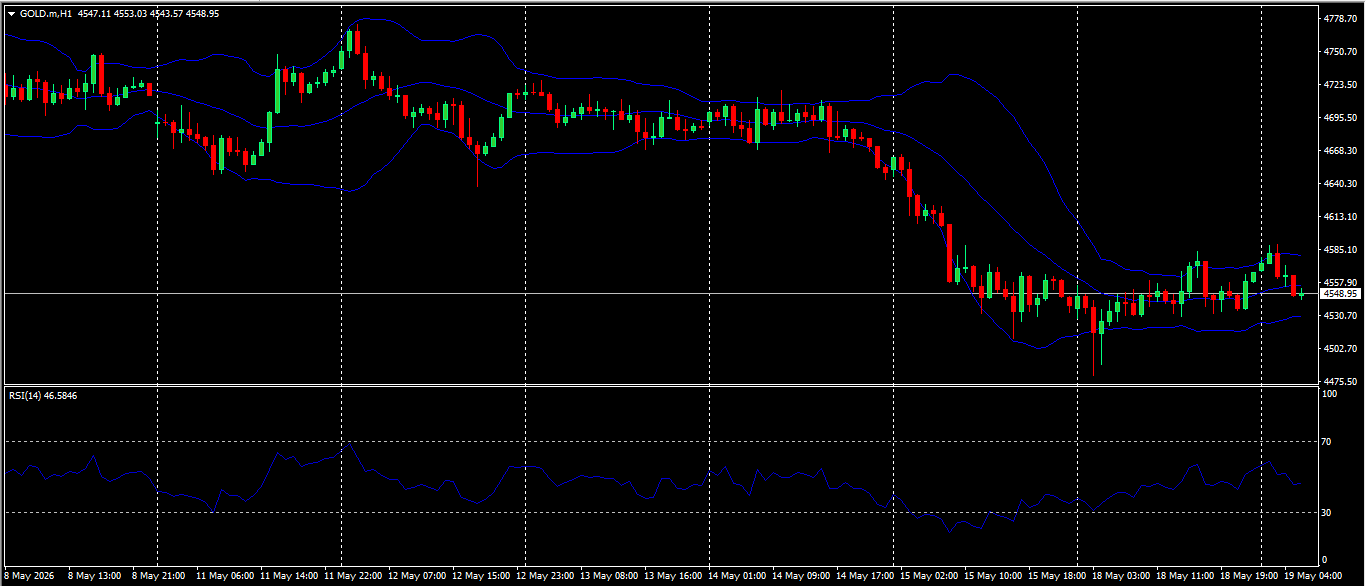Click the 18 May 11:00 time label
This screenshot has width=1366, height=586.
pos(1185,576)
